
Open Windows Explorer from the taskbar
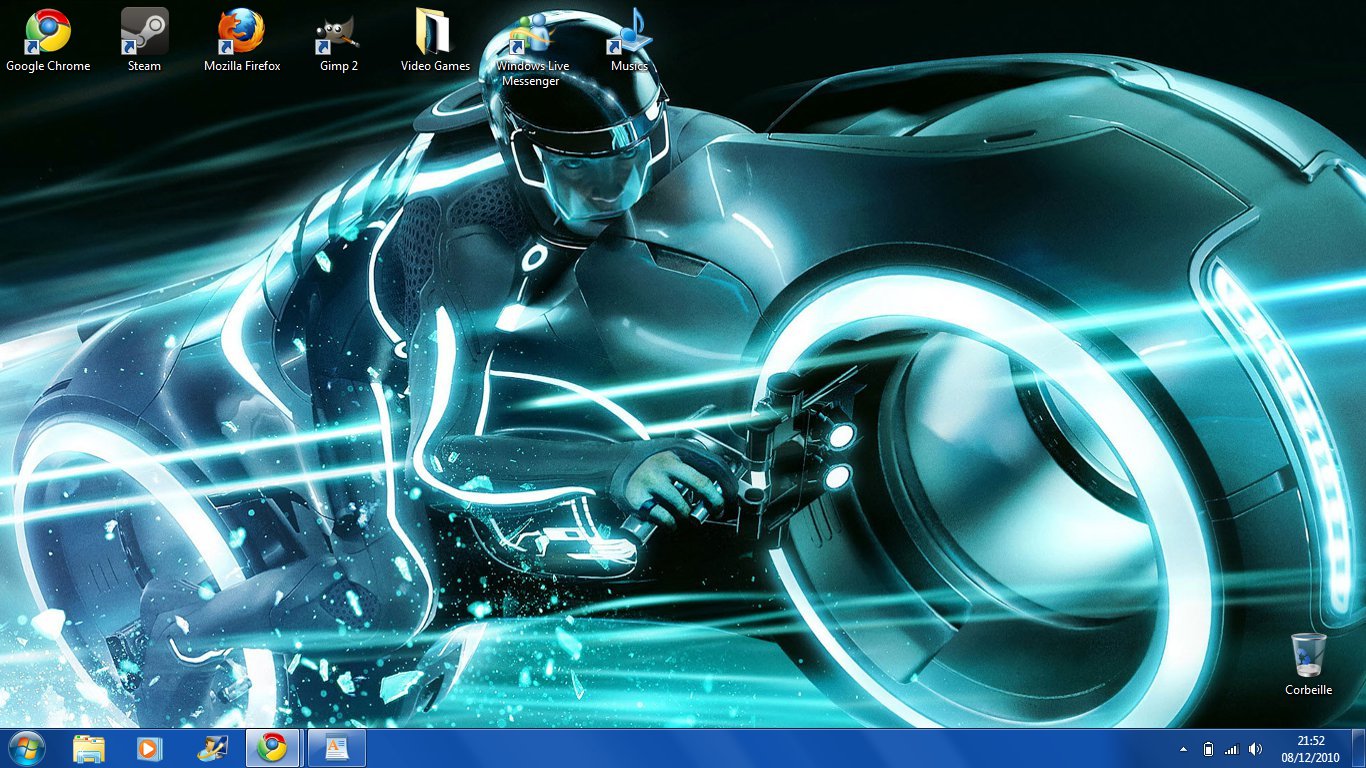(89, 748)
